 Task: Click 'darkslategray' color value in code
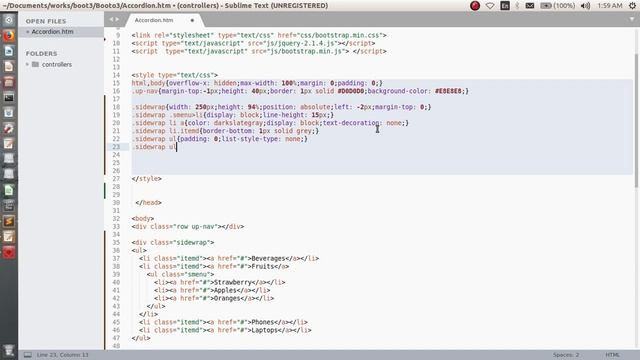(x=238, y=123)
